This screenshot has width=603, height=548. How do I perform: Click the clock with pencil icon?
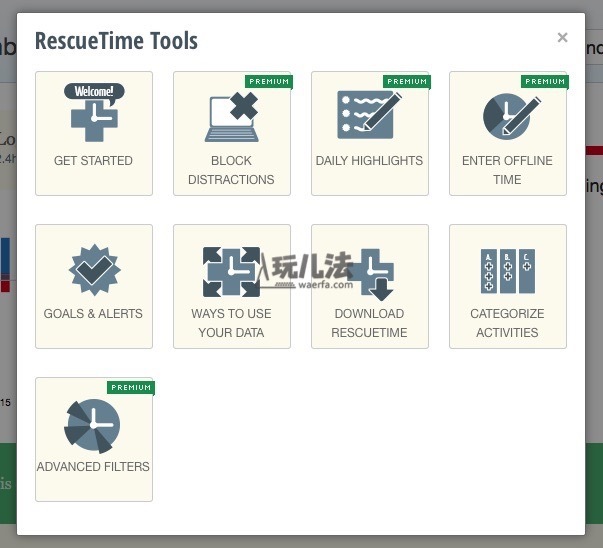507,115
